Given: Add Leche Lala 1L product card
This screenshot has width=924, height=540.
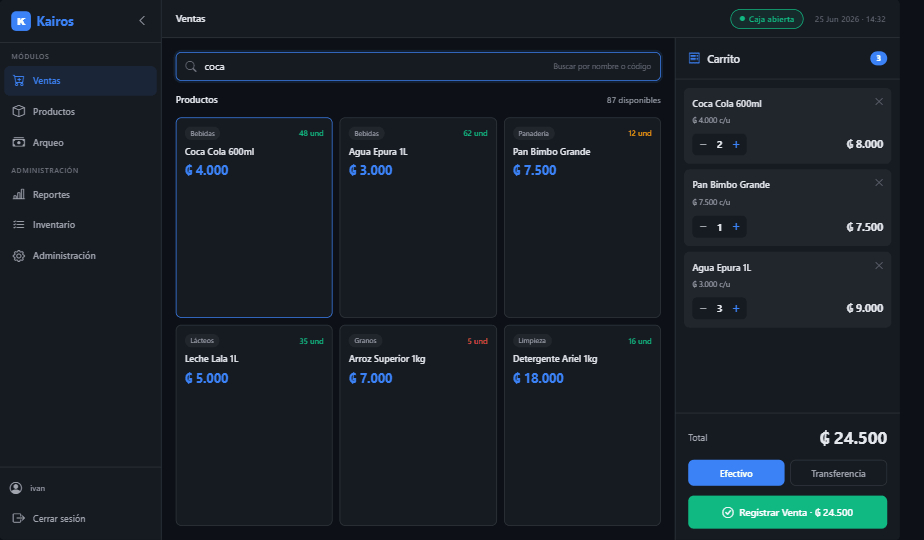Looking at the screenshot, I should [x=254, y=425].
